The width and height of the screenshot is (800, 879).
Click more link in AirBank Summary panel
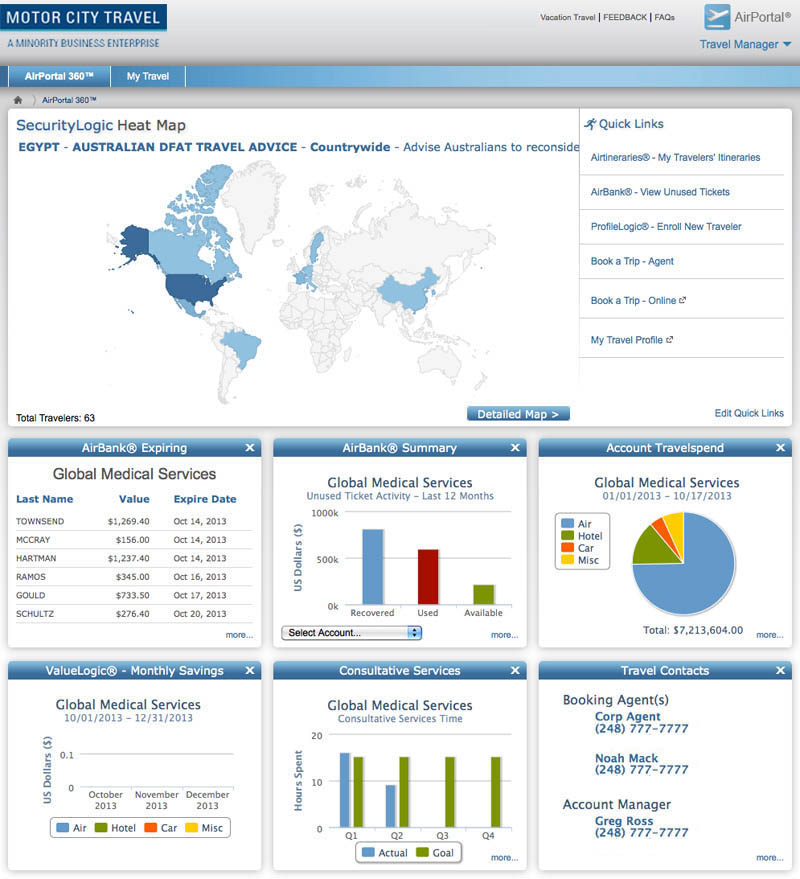click(x=504, y=635)
